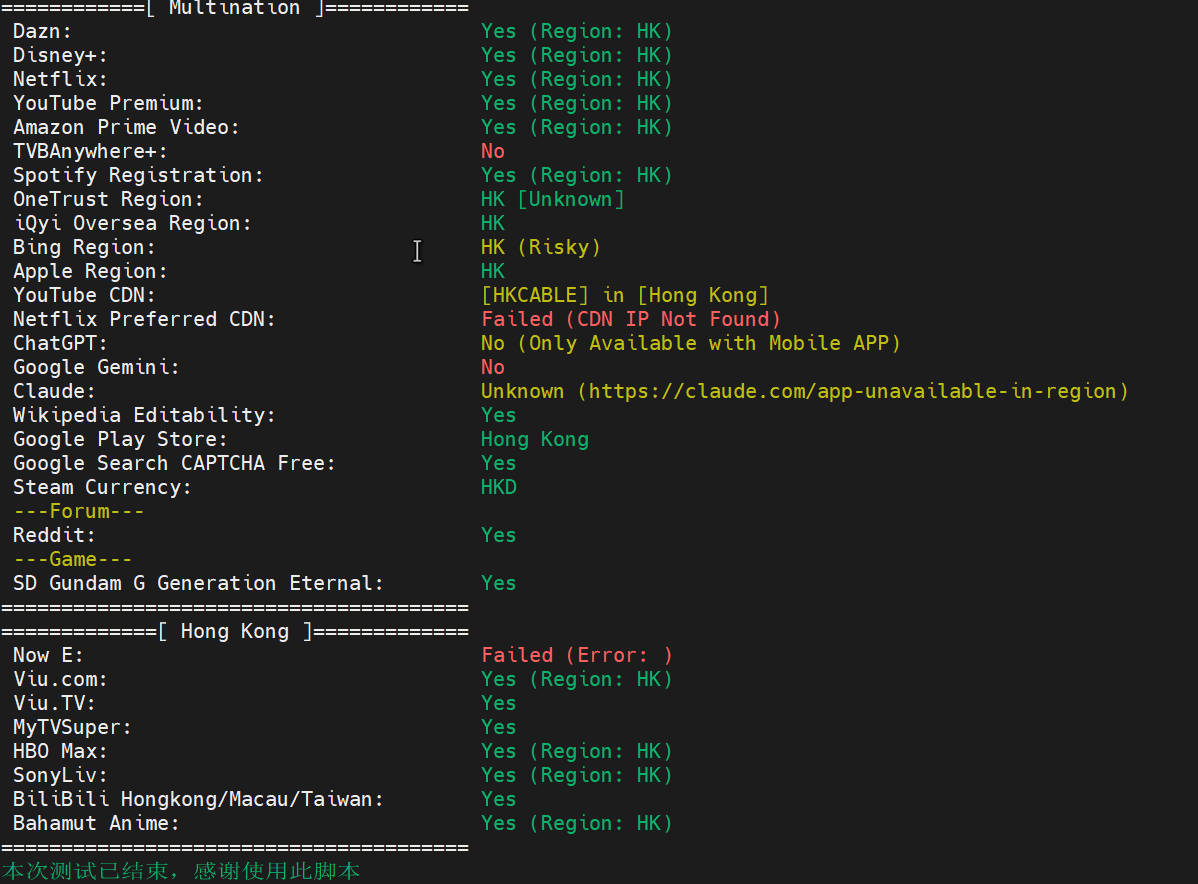Click the "---Game---" subsection heading
This screenshot has height=884, width=1198.
(x=72, y=559)
